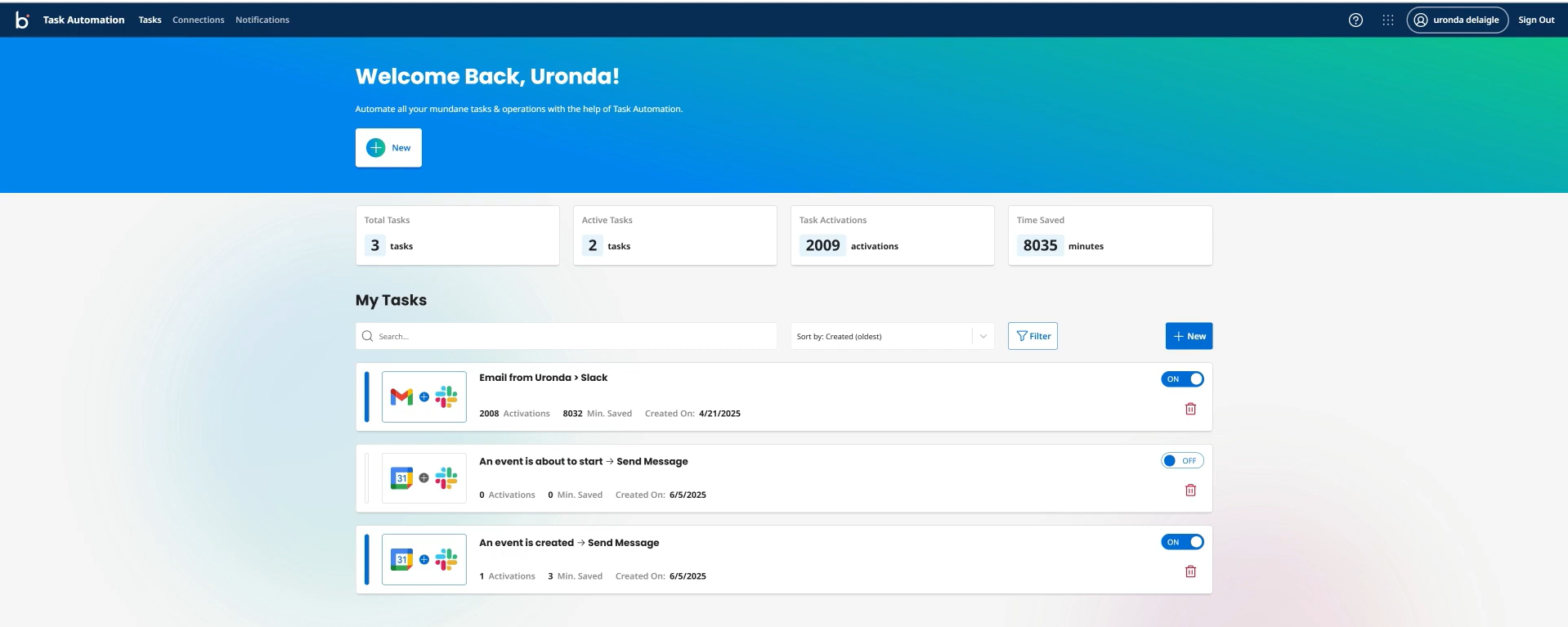Click the search magnifier icon
The width and height of the screenshot is (1568, 627).
pos(367,336)
